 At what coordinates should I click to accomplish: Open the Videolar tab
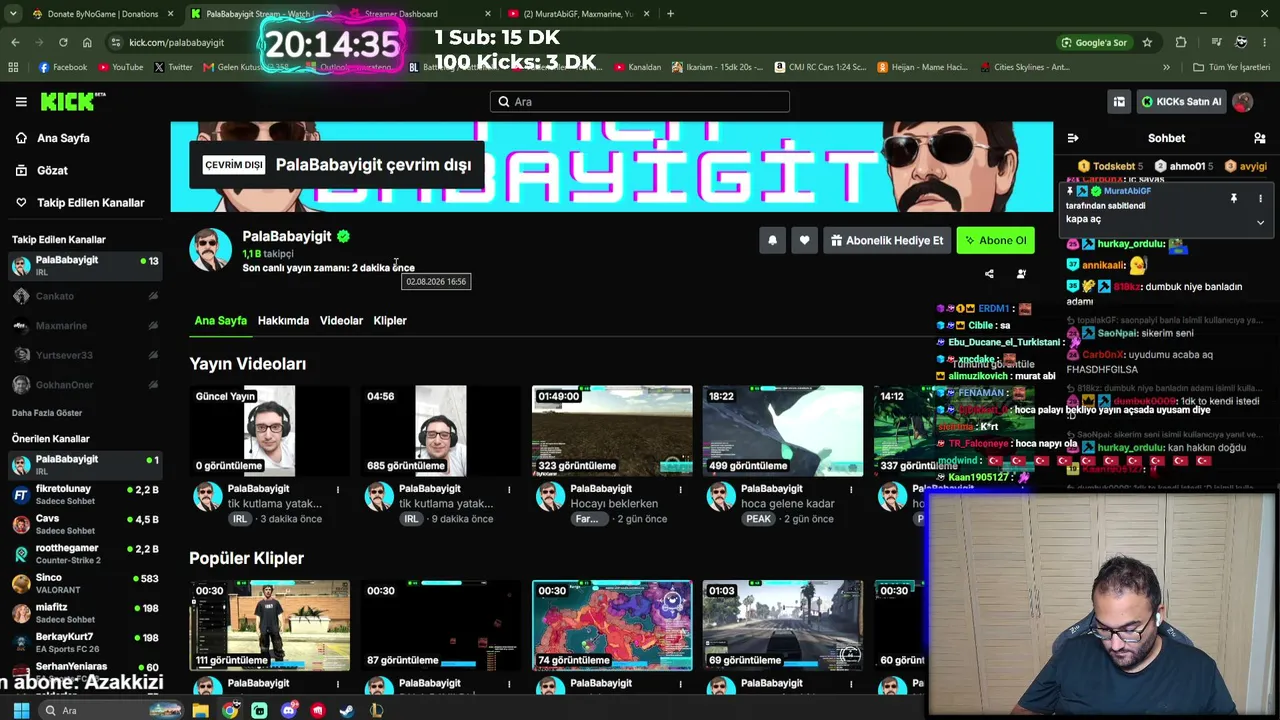pos(341,320)
